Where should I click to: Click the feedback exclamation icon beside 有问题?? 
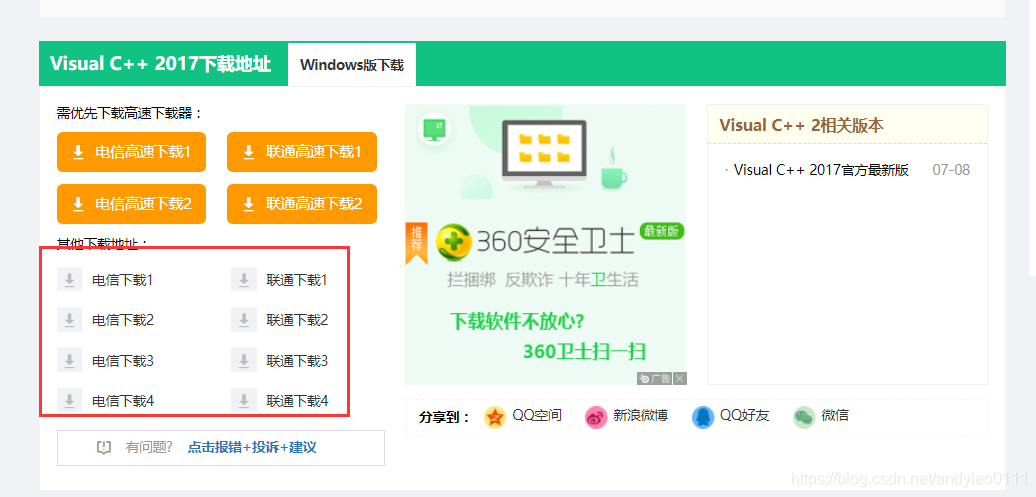coord(104,447)
